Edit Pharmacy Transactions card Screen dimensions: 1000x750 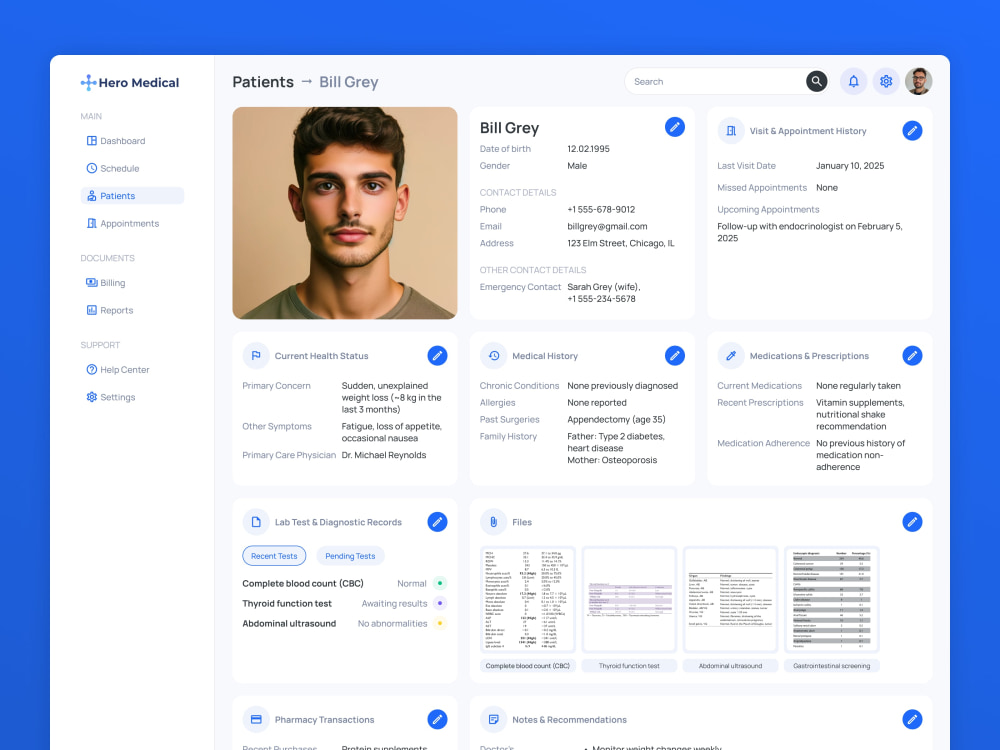pyautogui.click(x=437, y=719)
